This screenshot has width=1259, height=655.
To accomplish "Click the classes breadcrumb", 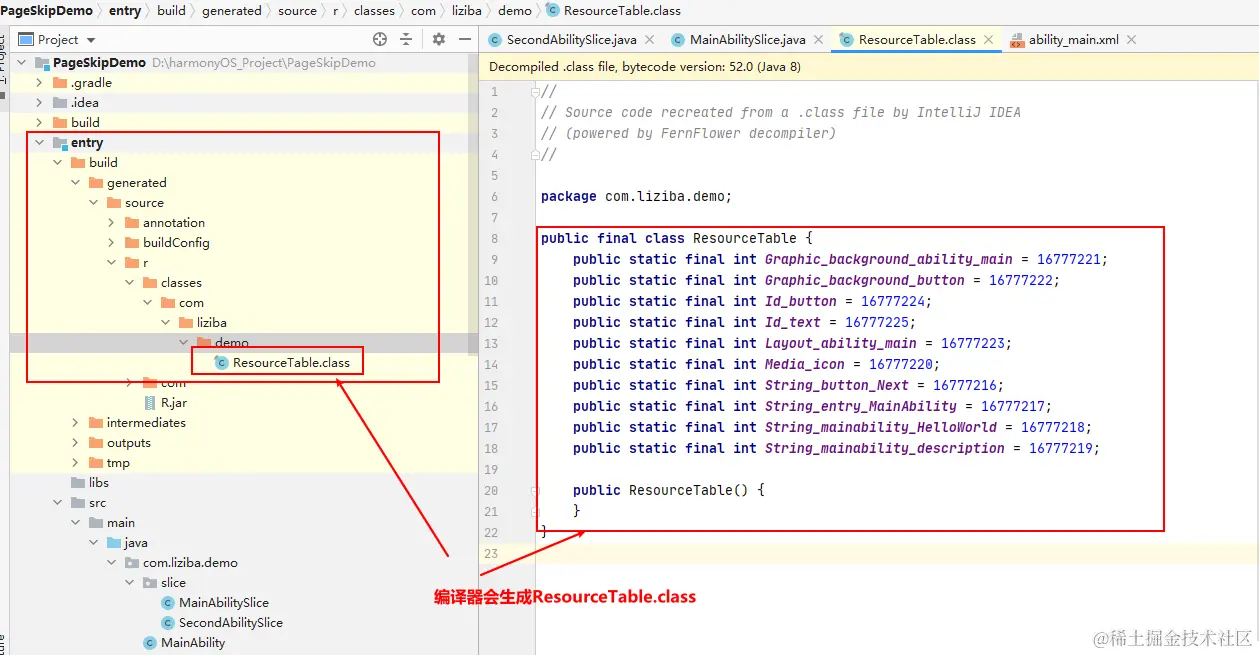I will tap(374, 11).
